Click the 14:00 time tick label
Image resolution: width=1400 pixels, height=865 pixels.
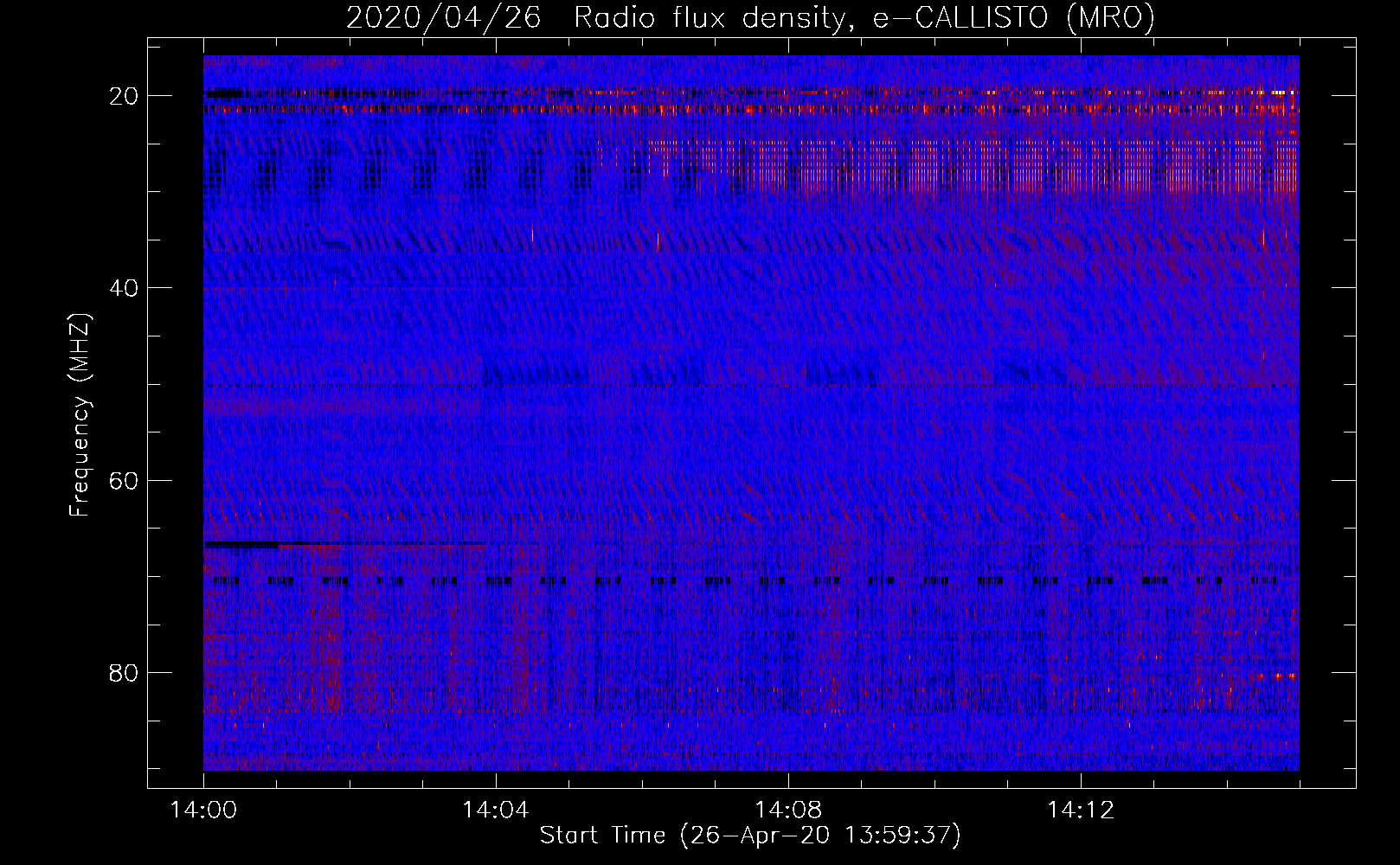pos(203,811)
